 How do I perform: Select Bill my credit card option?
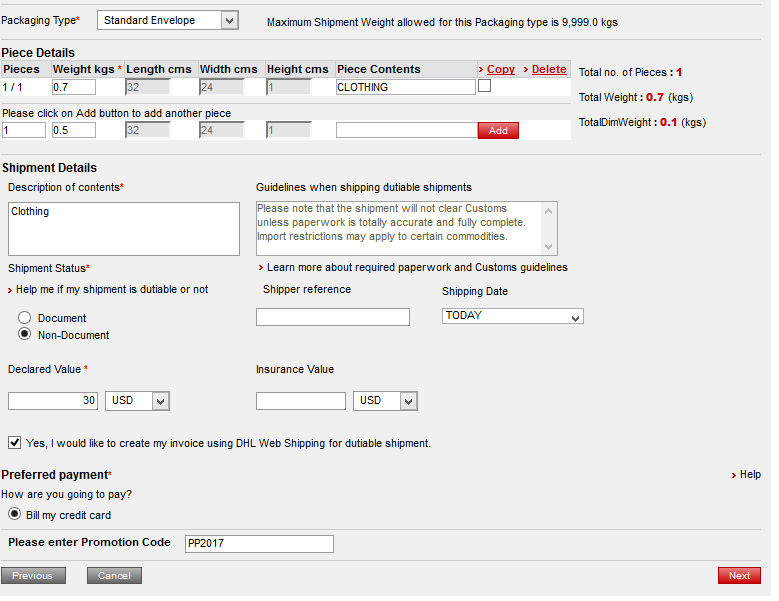click(15, 514)
